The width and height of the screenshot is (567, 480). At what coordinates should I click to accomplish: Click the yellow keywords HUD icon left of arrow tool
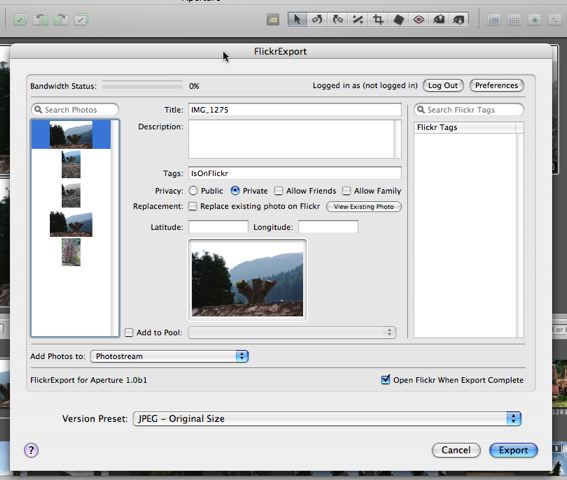[x=273, y=20]
